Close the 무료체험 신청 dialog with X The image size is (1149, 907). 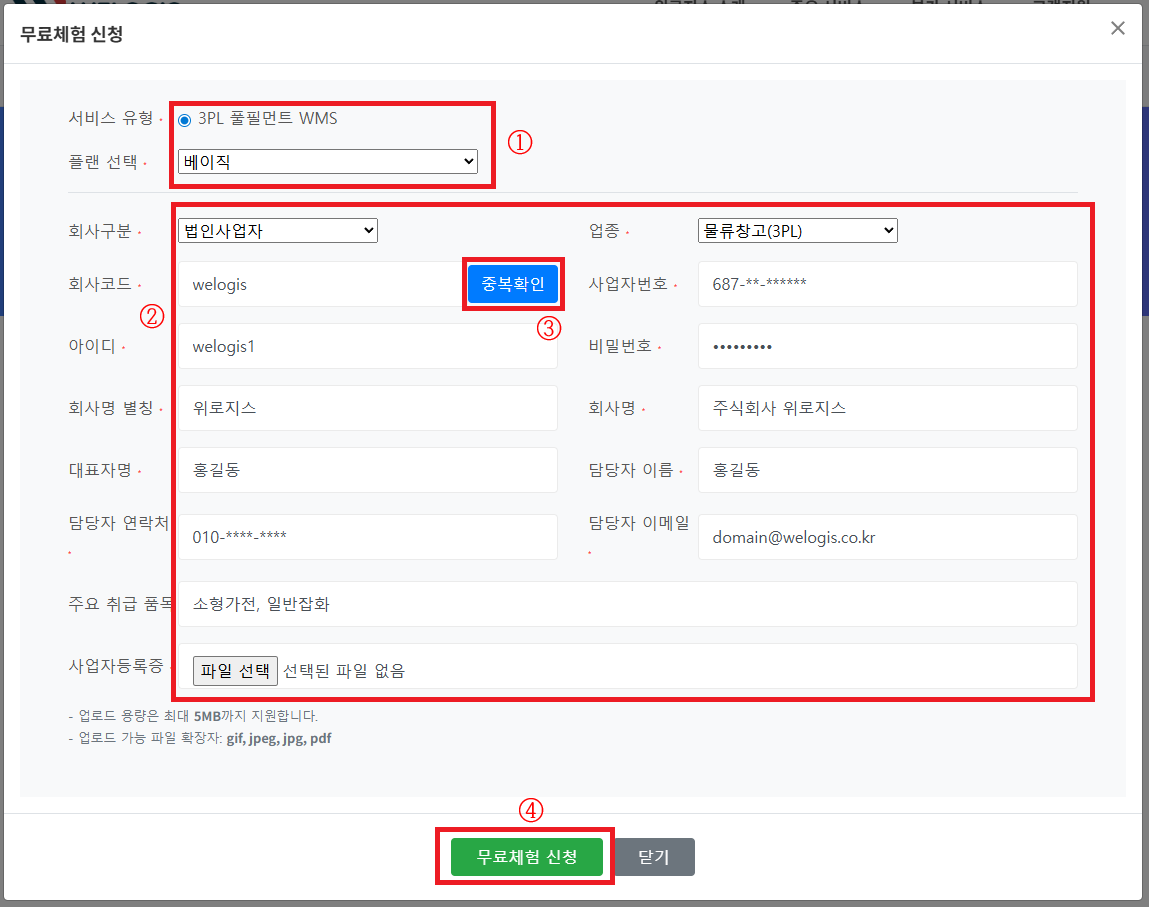(1117, 28)
